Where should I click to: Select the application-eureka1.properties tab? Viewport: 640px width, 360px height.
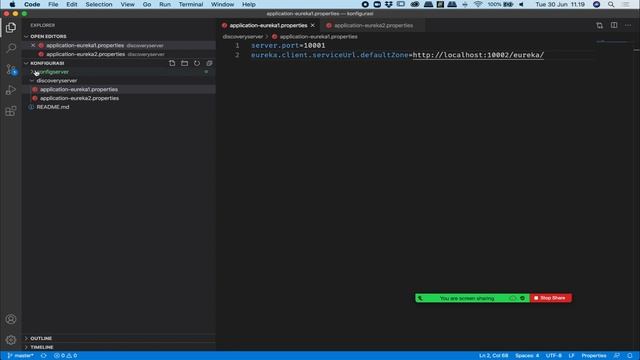pyautogui.click(x=269, y=25)
